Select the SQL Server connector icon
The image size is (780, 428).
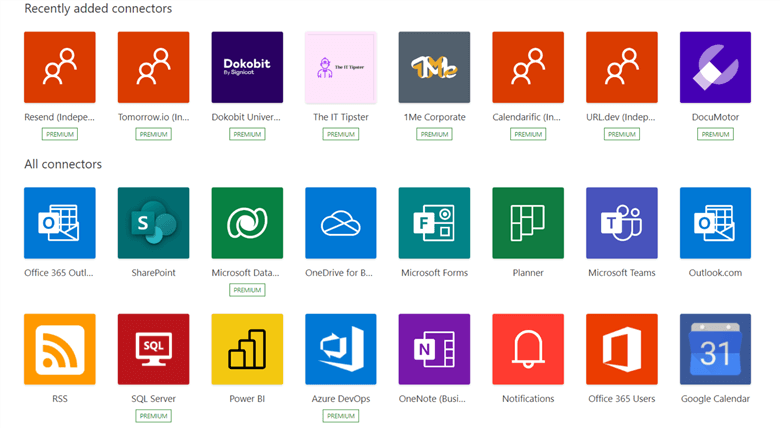point(153,349)
